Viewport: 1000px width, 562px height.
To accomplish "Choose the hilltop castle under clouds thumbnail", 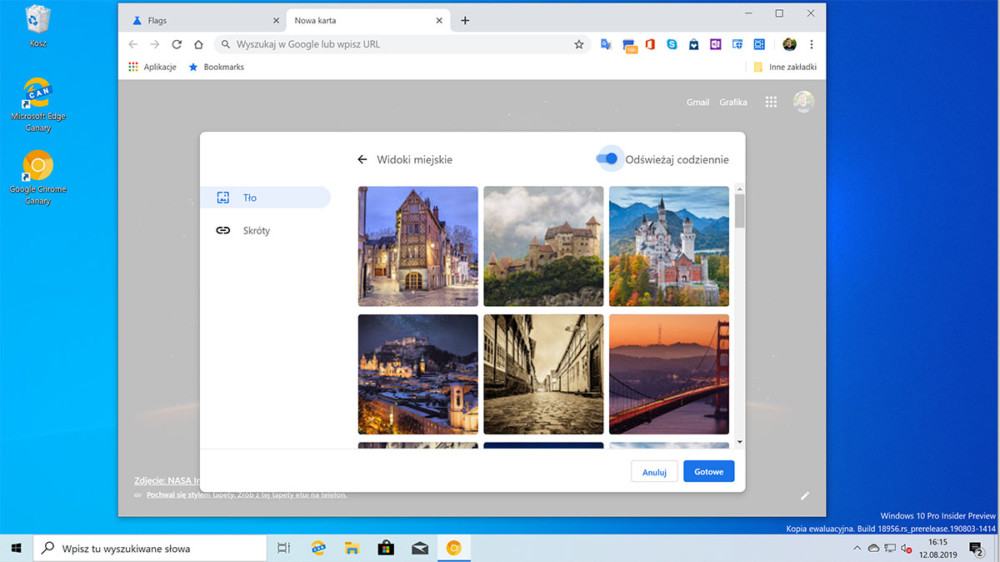I will pos(543,246).
